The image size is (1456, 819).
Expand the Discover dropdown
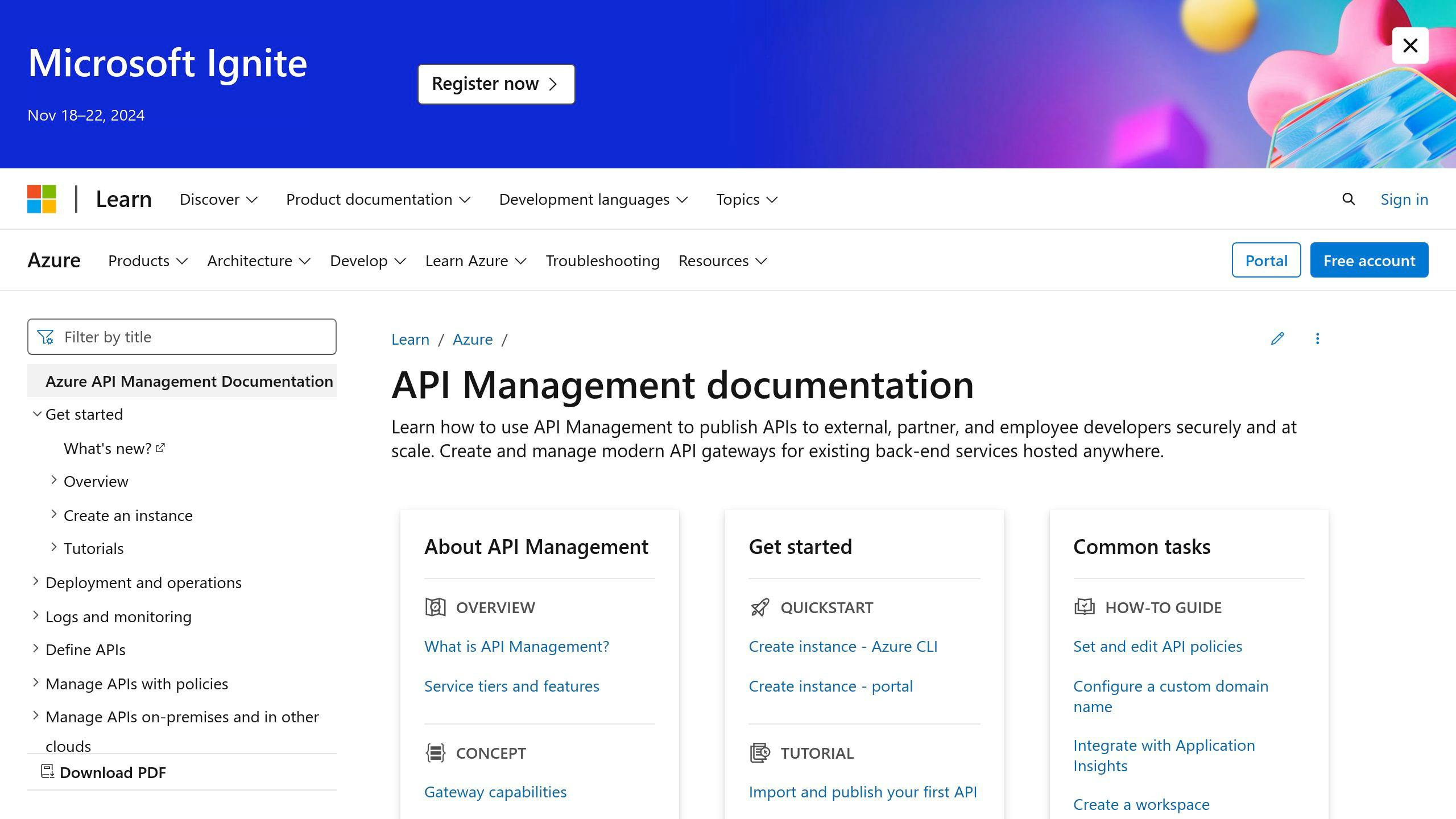coord(218,200)
